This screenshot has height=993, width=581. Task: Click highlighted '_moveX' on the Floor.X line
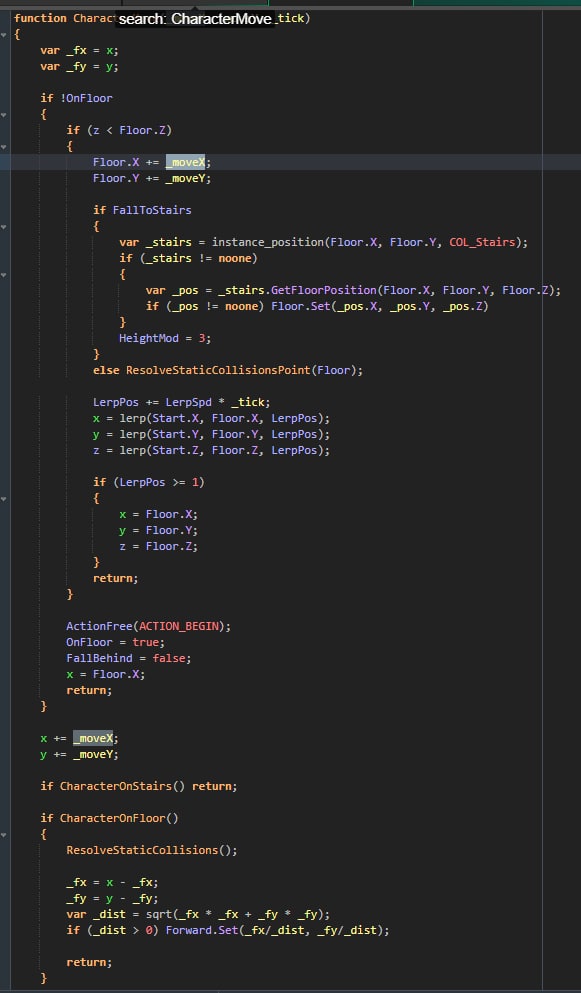tap(186, 162)
